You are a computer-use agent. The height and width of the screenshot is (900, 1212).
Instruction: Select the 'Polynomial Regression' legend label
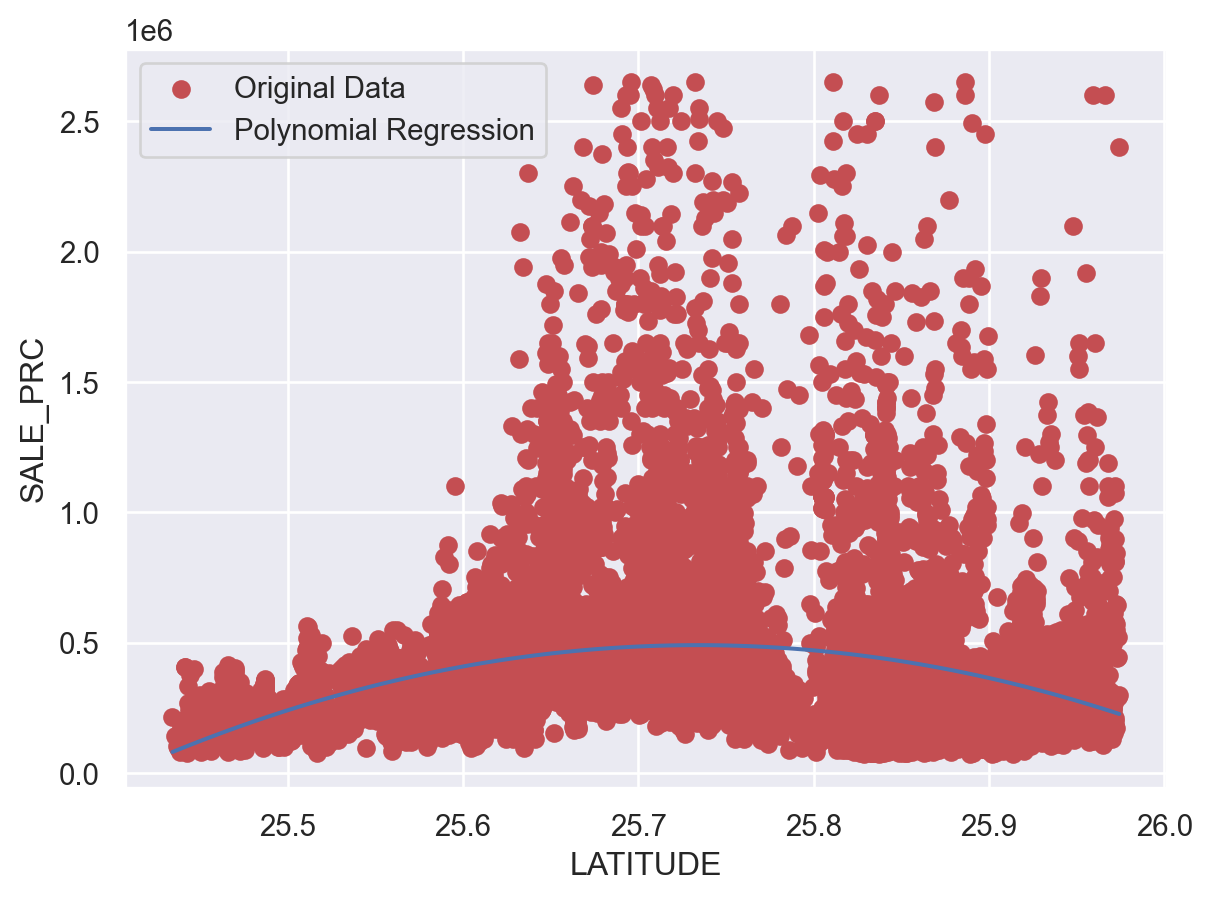tap(384, 130)
